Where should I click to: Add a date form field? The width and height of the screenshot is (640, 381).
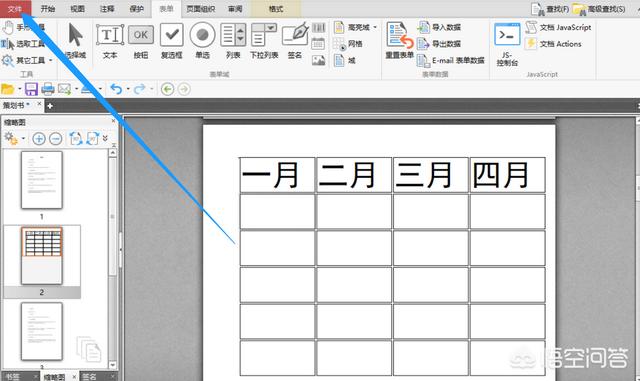tap(318, 44)
